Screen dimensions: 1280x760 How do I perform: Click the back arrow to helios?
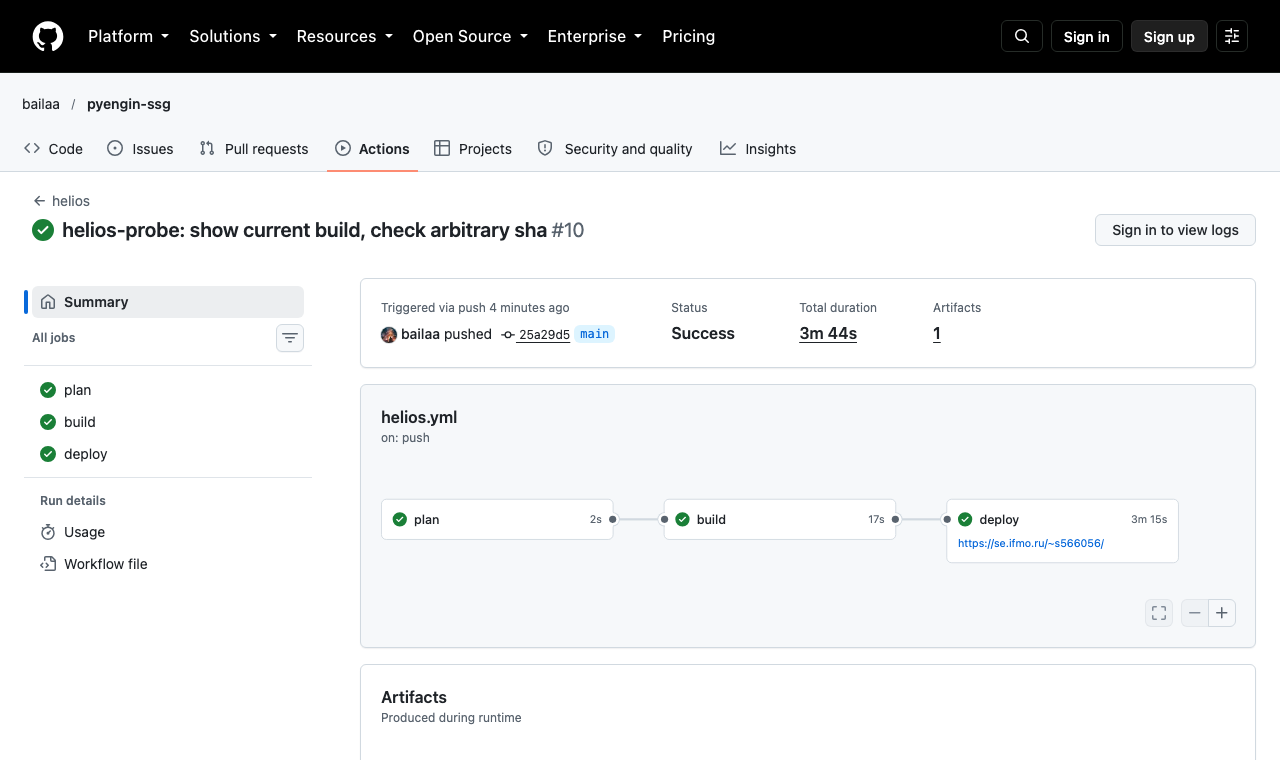point(39,201)
